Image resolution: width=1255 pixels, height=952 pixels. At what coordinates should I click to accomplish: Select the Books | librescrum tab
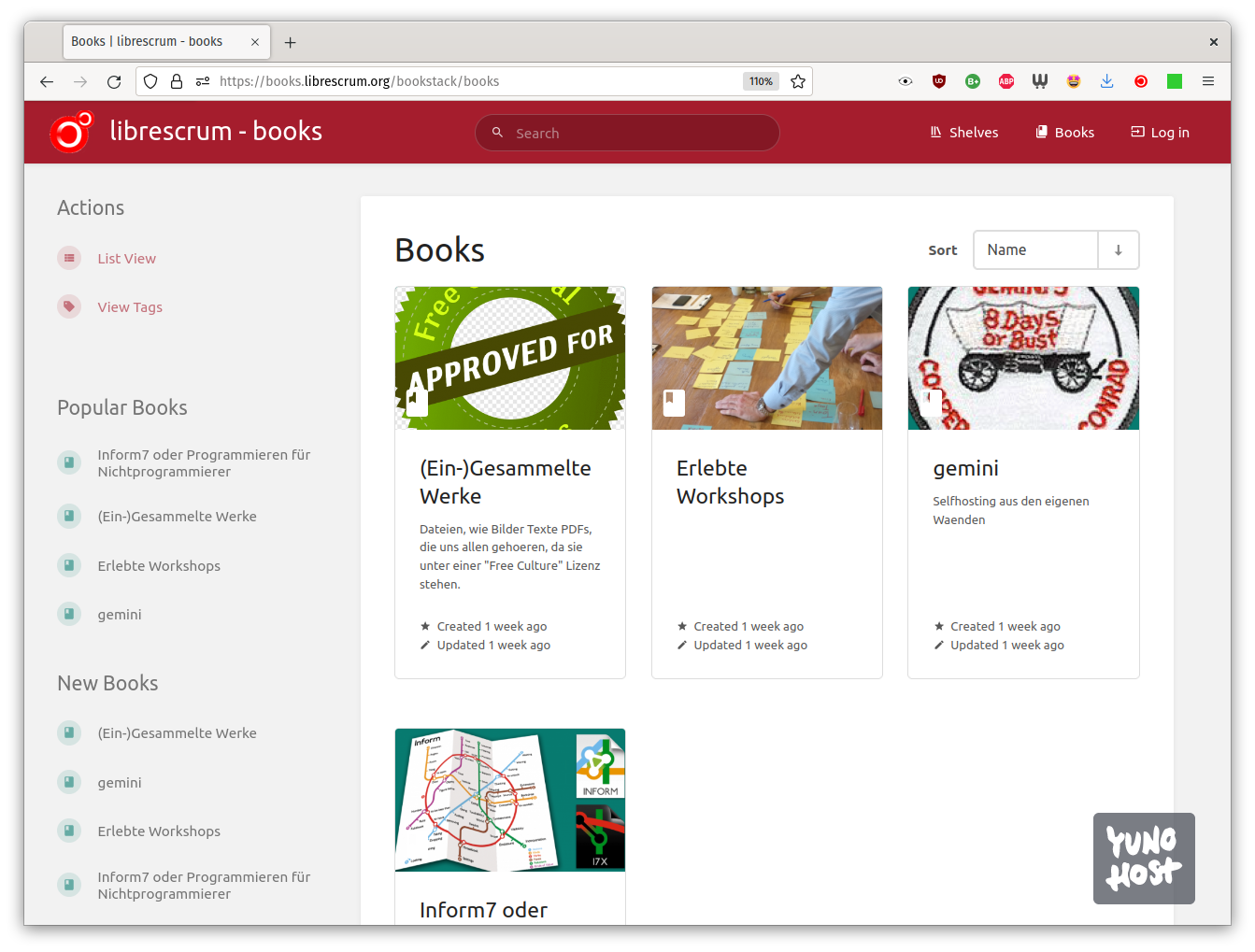click(x=166, y=42)
